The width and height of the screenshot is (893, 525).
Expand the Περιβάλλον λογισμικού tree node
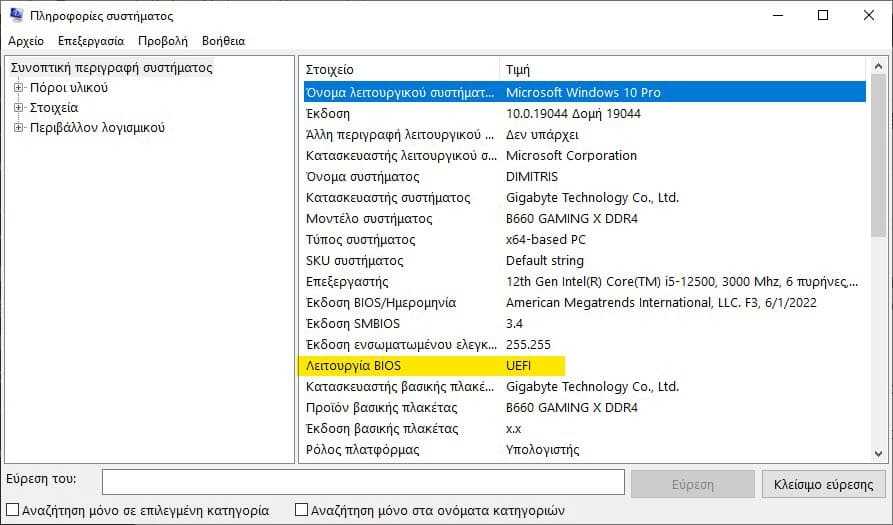[19, 128]
